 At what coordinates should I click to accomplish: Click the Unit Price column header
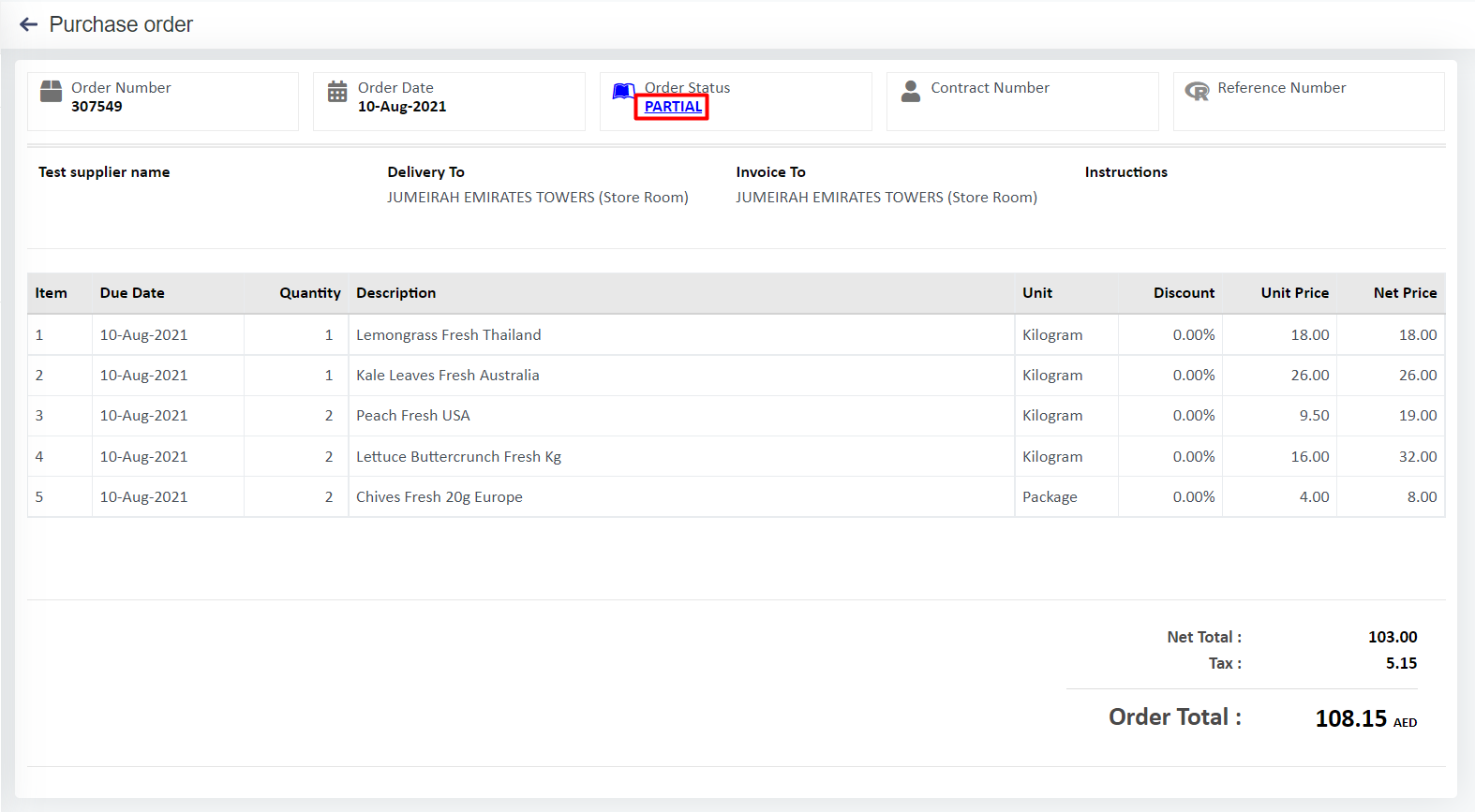pos(1295,293)
